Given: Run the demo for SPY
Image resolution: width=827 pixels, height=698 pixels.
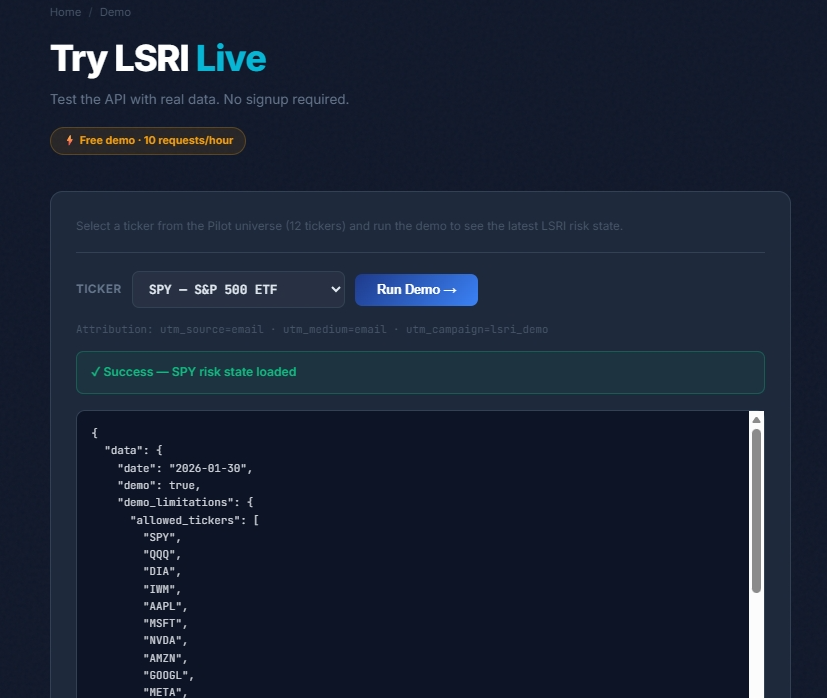Looking at the screenshot, I should (x=416, y=289).
